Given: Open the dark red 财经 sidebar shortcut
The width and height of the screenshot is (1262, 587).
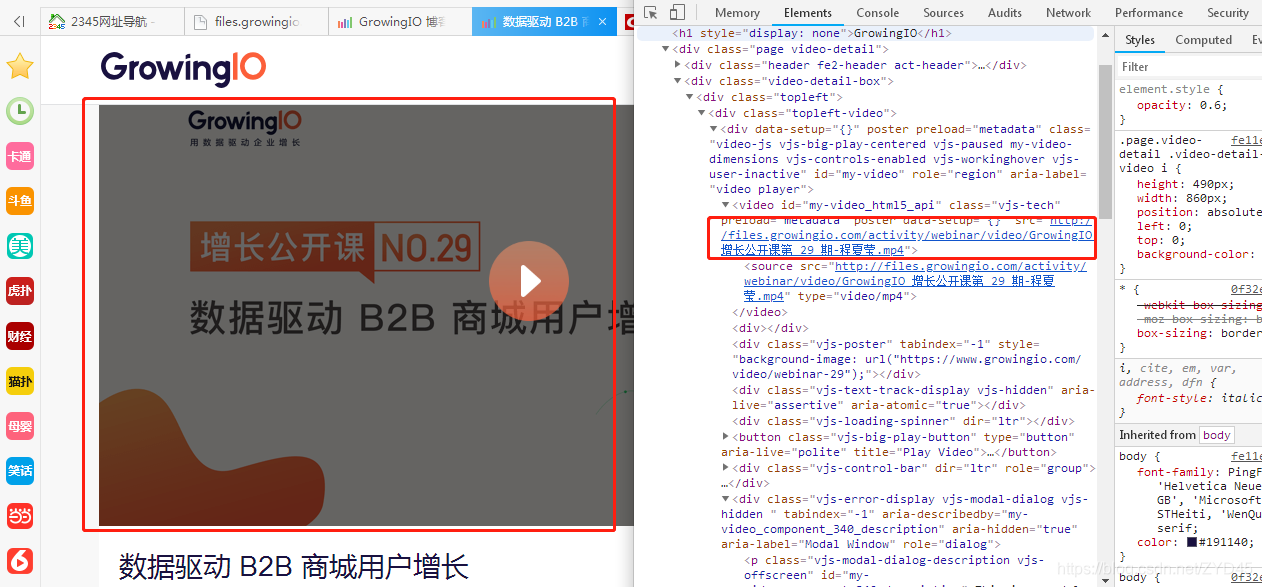Looking at the screenshot, I should point(20,336).
